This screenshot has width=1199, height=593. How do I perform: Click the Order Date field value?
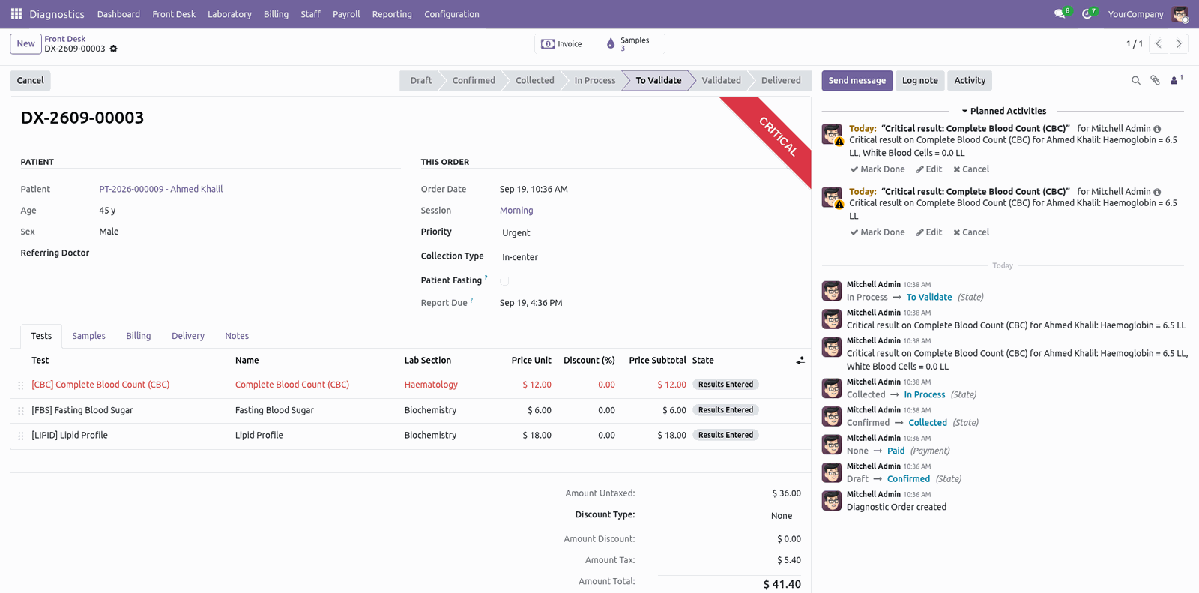click(534, 189)
